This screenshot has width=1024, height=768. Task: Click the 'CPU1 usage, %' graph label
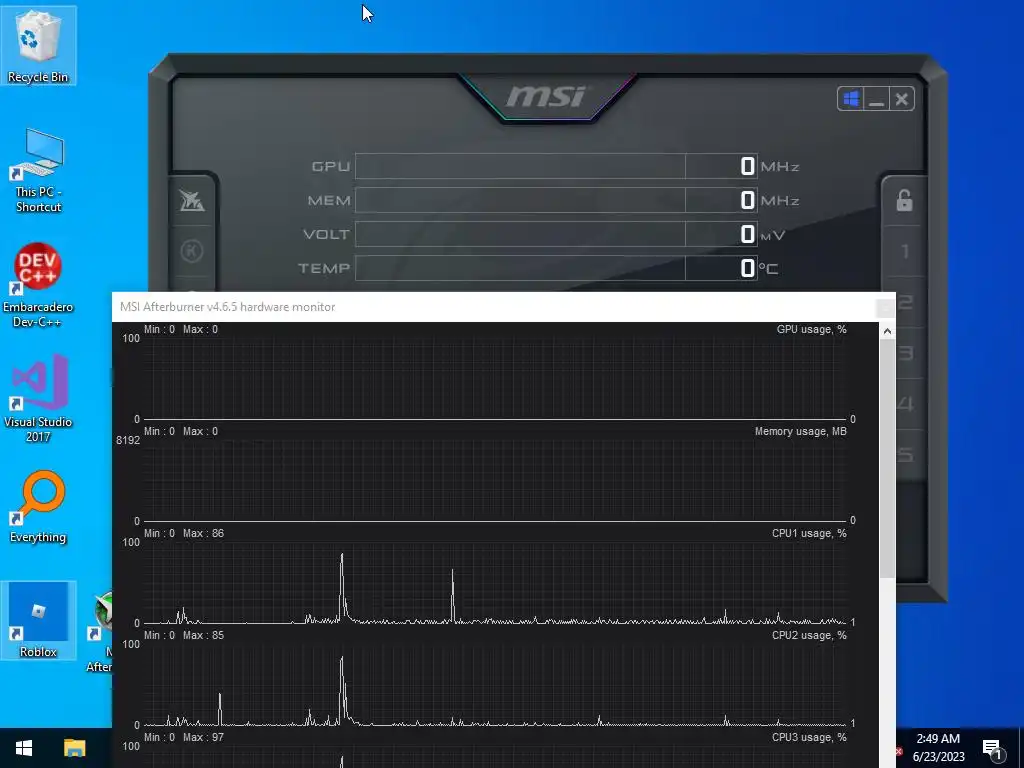pyautogui.click(x=809, y=533)
